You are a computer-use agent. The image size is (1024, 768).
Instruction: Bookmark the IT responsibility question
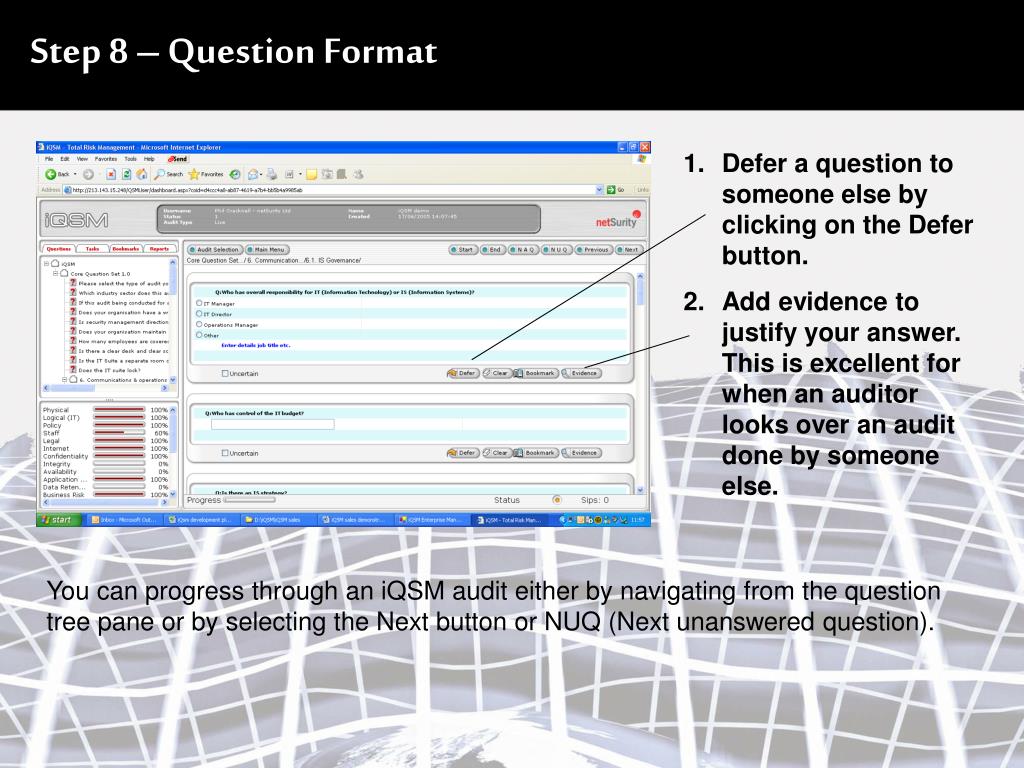(536, 374)
